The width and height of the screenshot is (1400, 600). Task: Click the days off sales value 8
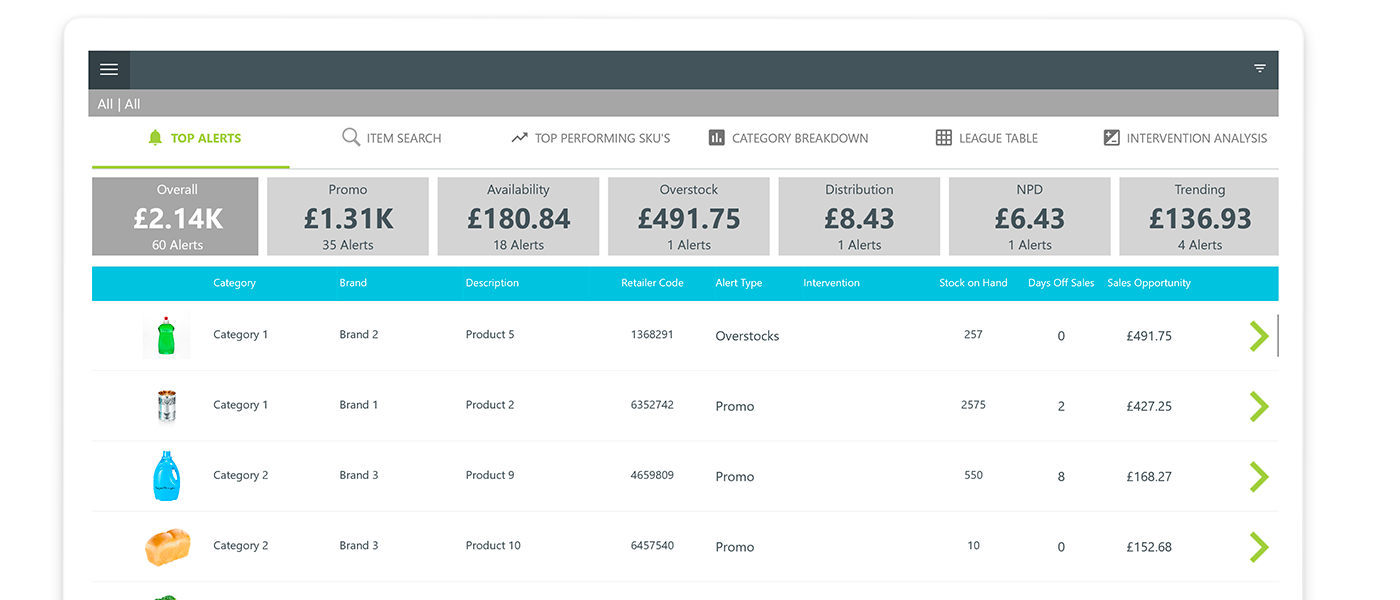click(x=1061, y=476)
